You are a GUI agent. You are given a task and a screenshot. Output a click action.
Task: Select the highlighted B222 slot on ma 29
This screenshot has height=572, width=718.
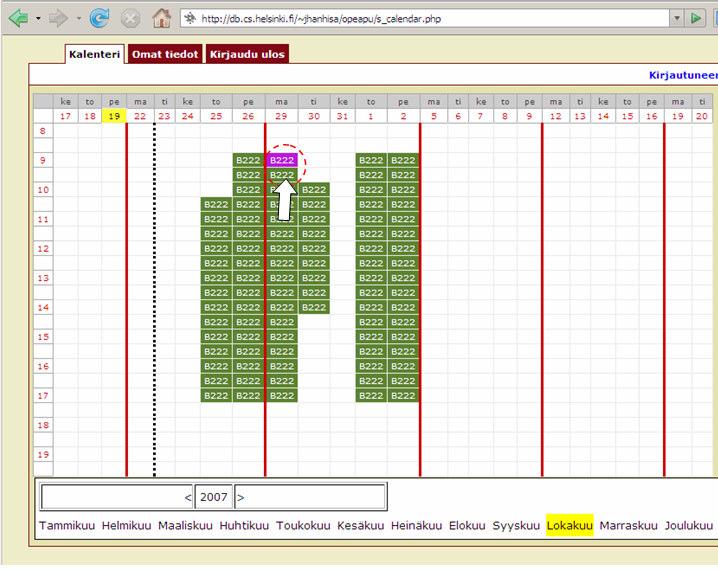(282, 160)
